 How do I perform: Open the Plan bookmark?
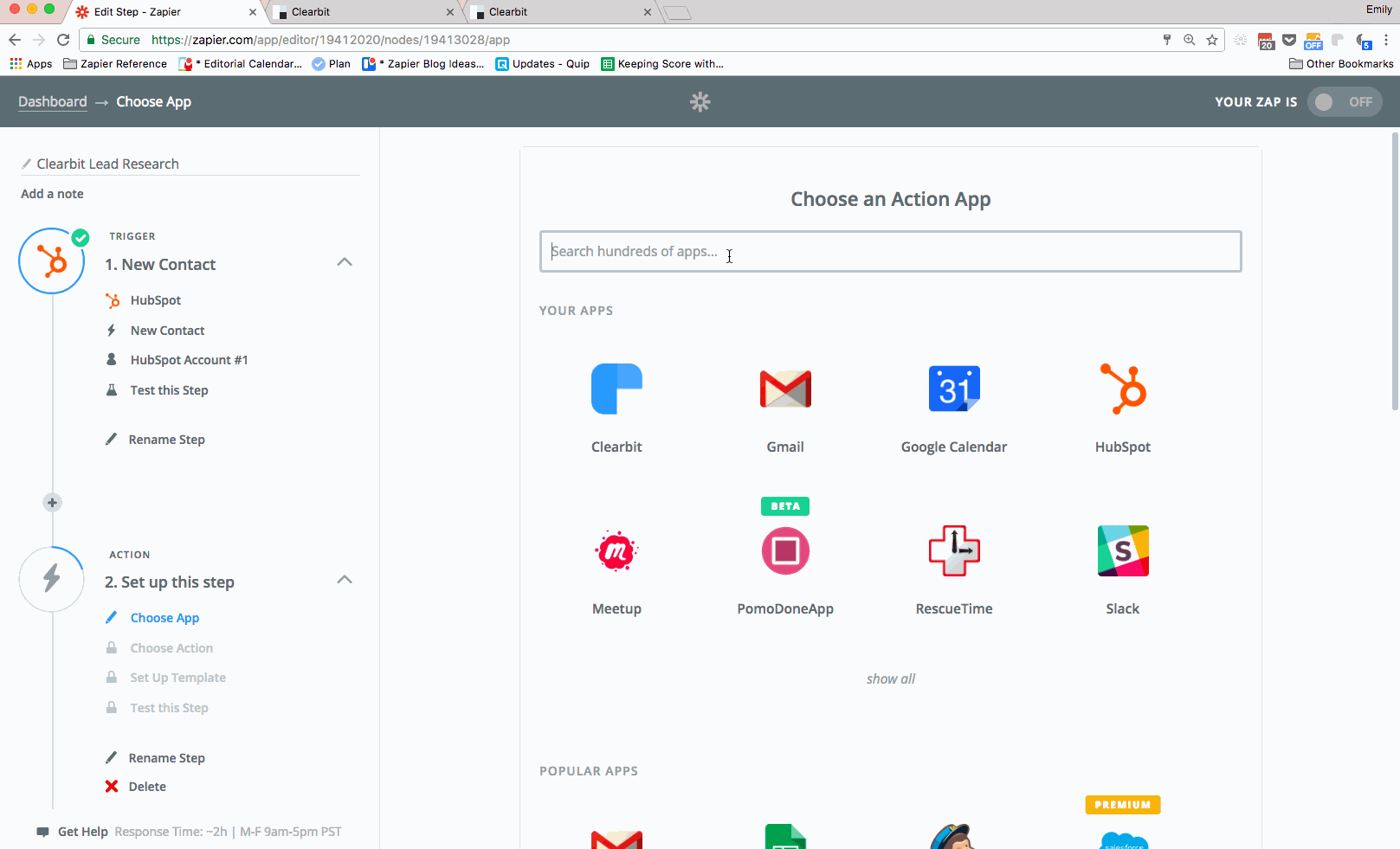(332, 64)
